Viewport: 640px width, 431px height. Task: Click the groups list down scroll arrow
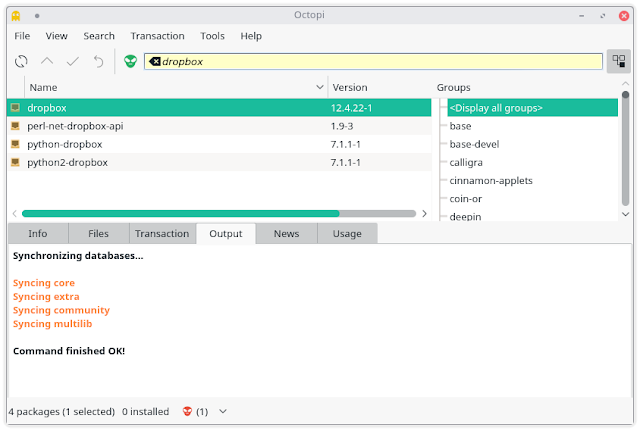click(625, 214)
